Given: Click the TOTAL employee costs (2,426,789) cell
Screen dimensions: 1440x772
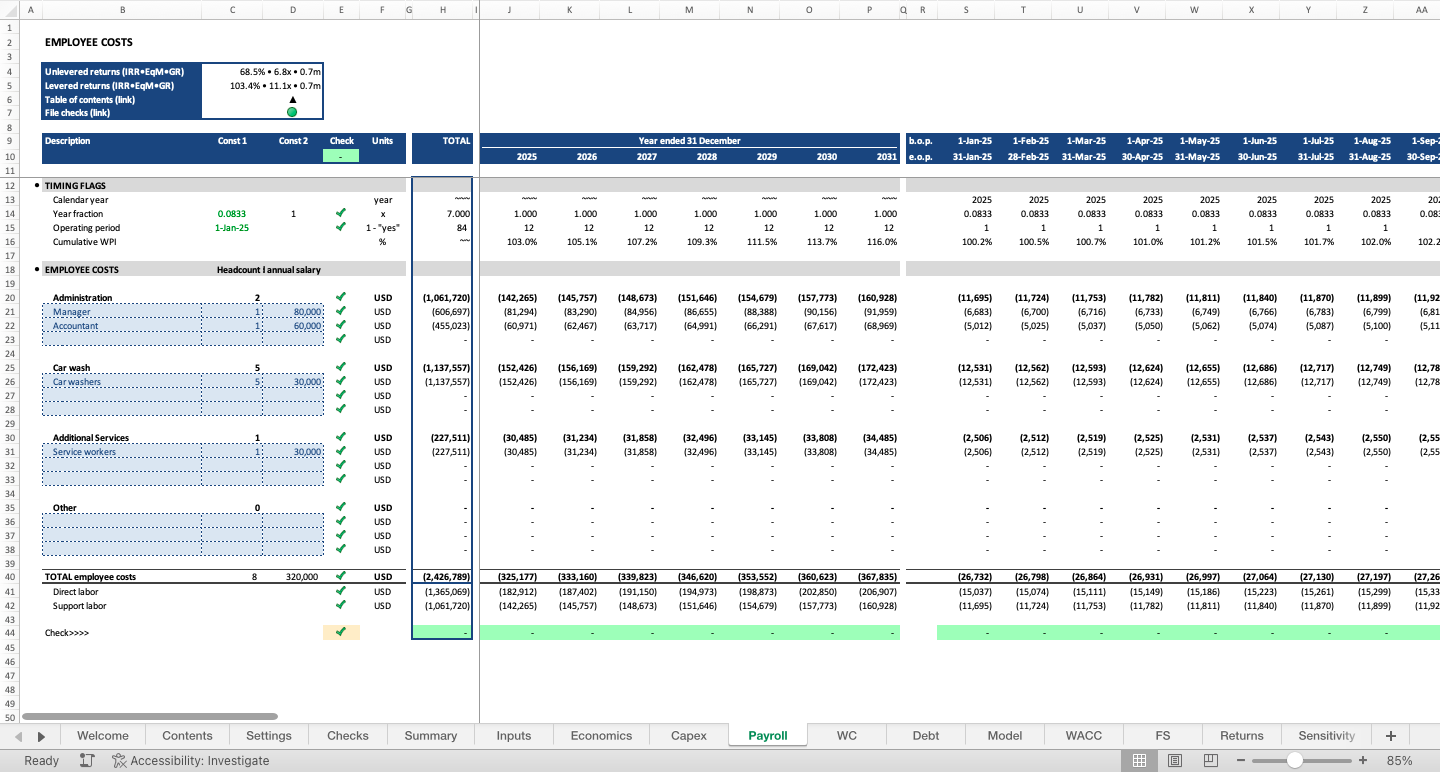Looking at the screenshot, I should 442,577.
